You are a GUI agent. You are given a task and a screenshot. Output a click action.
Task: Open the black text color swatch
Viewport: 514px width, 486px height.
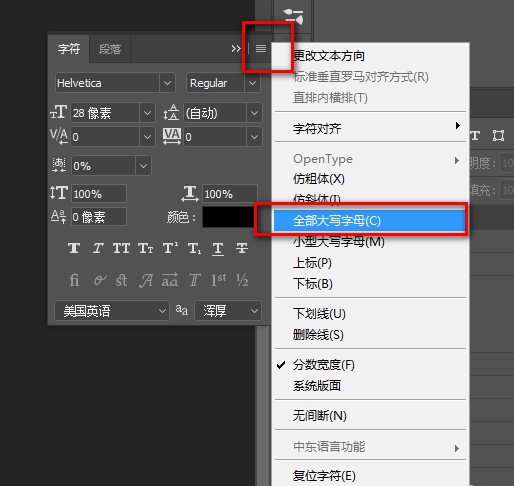coord(228,217)
